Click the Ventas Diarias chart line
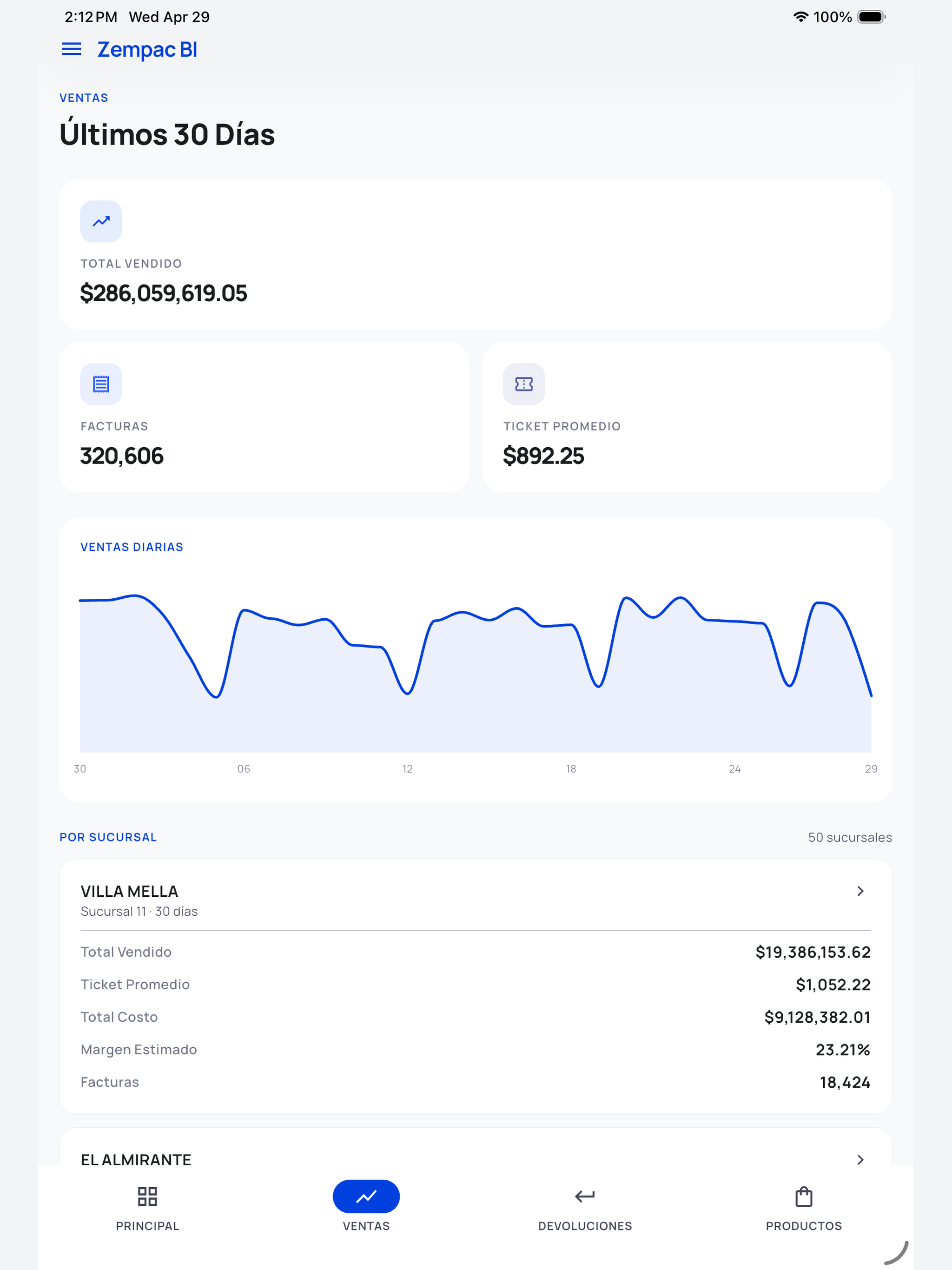Viewport: 952px width, 1270px height. coord(476,646)
